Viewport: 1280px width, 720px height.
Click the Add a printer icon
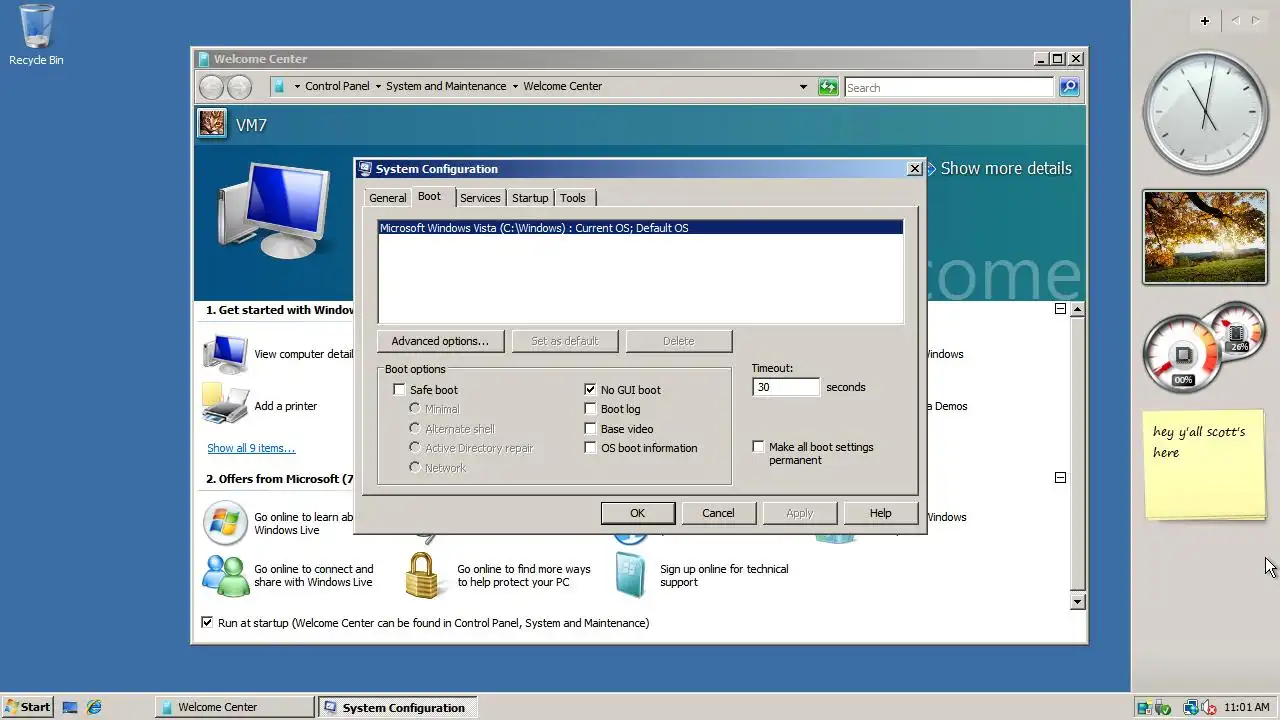pyautogui.click(x=225, y=405)
